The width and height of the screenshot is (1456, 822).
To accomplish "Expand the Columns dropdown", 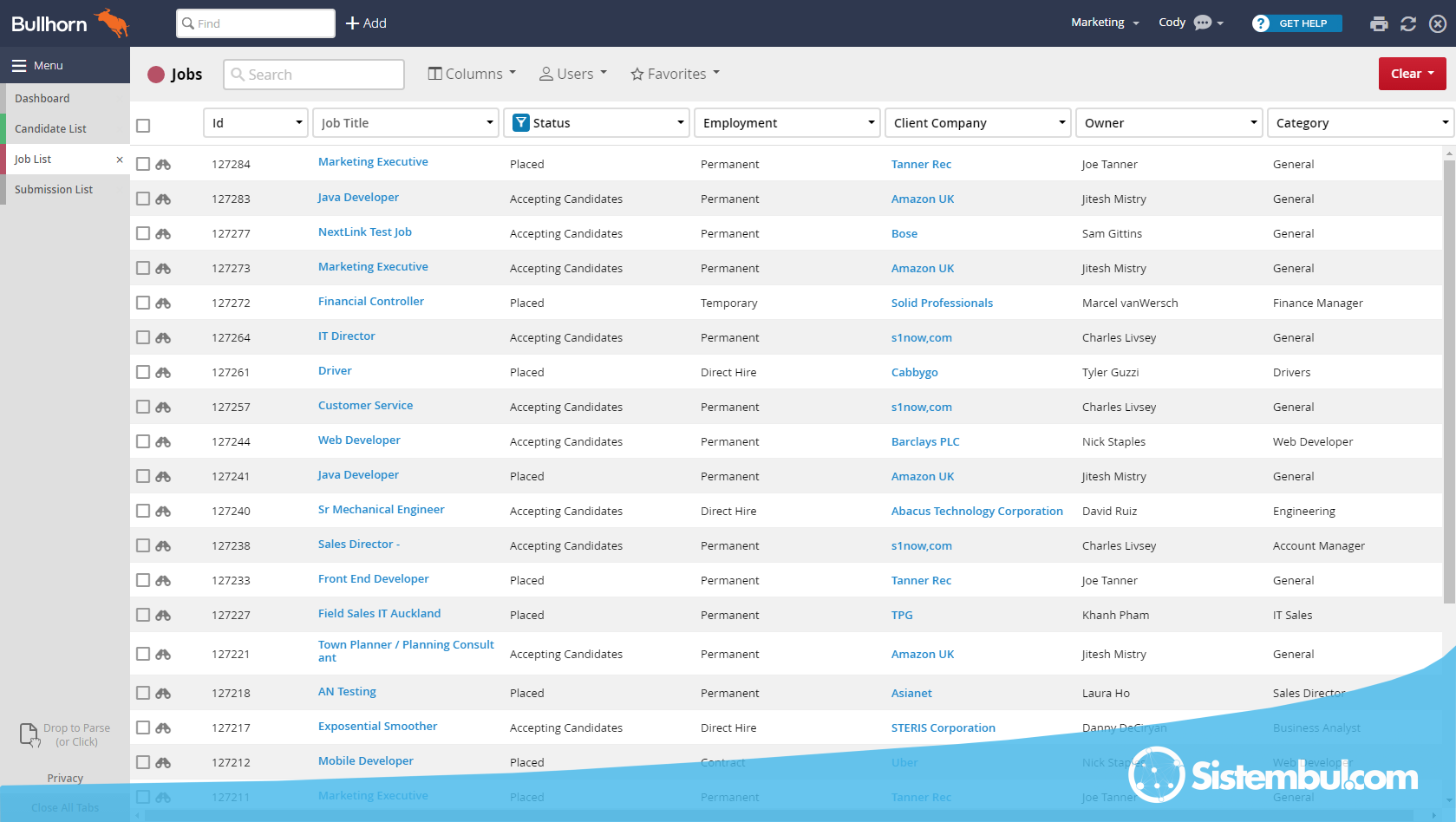I will click(473, 74).
